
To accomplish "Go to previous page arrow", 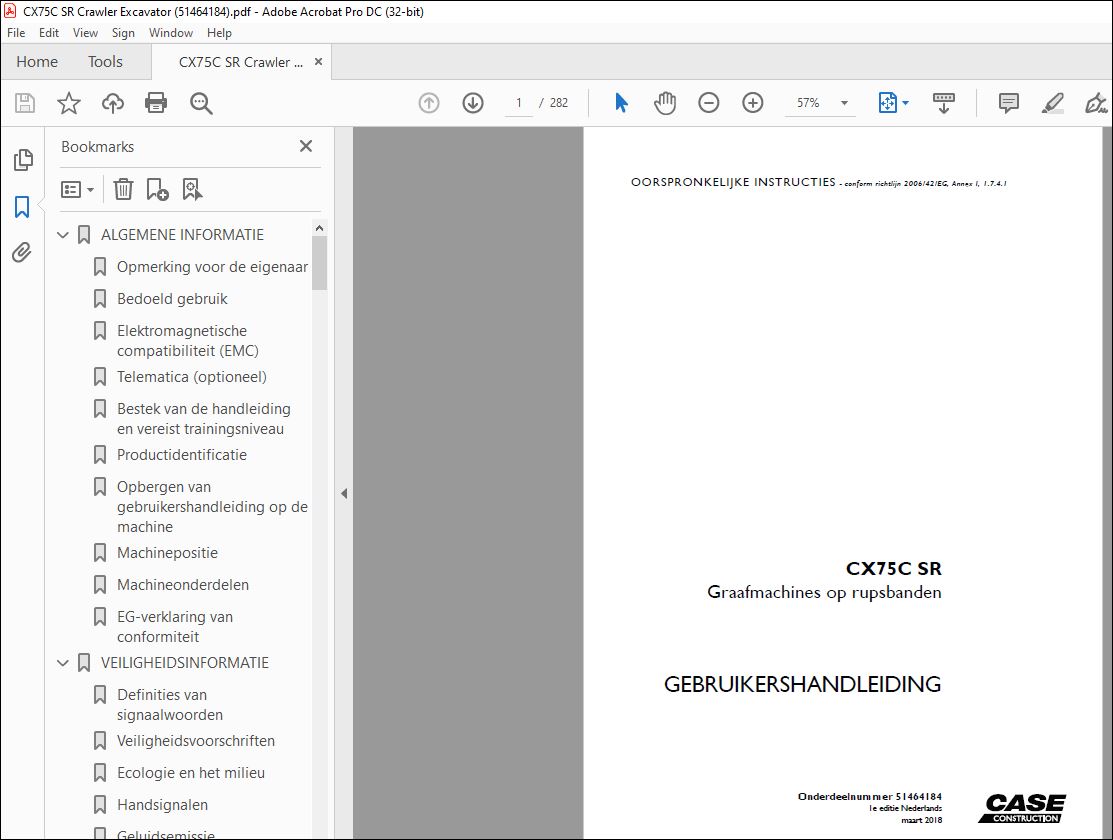I will tap(429, 103).
